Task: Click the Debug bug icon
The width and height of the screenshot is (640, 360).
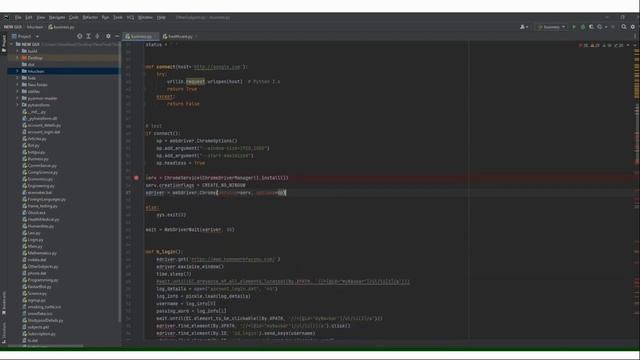Action: (x=582, y=27)
